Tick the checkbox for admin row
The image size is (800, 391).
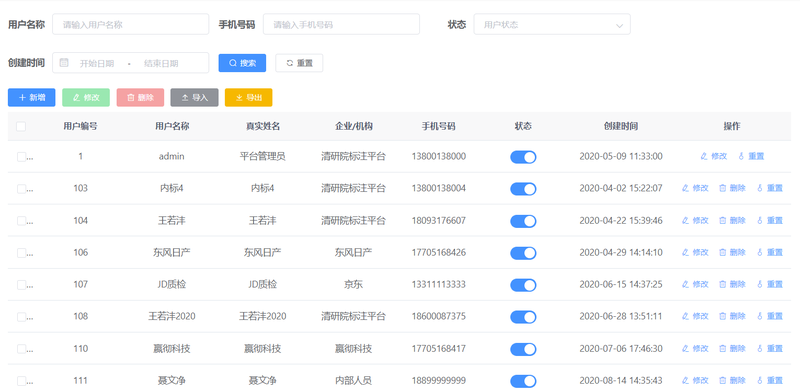click(21, 157)
